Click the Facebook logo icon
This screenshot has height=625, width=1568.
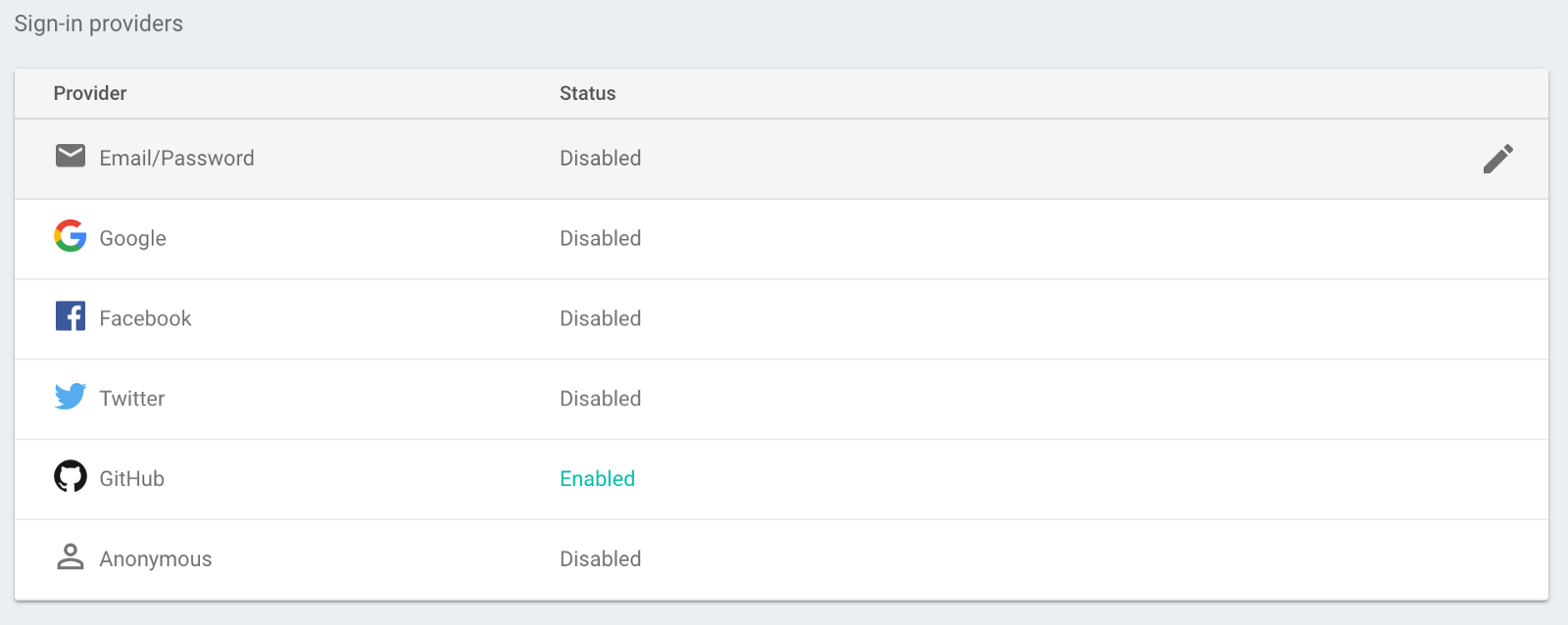[71, 316]
